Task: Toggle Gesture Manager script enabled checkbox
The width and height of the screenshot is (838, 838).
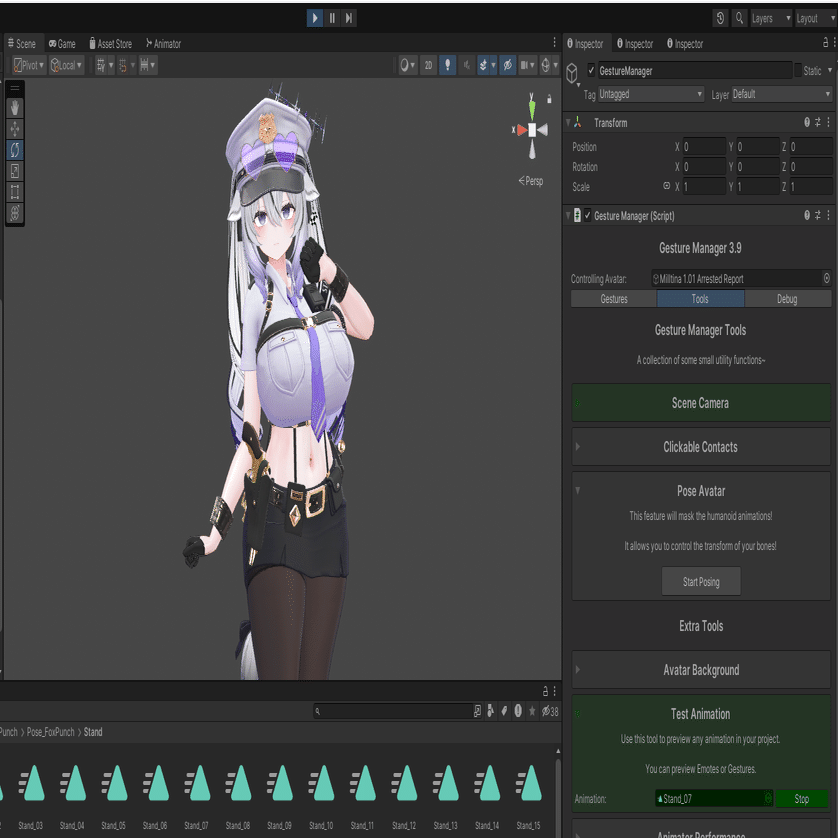Action: click(587, 216)
